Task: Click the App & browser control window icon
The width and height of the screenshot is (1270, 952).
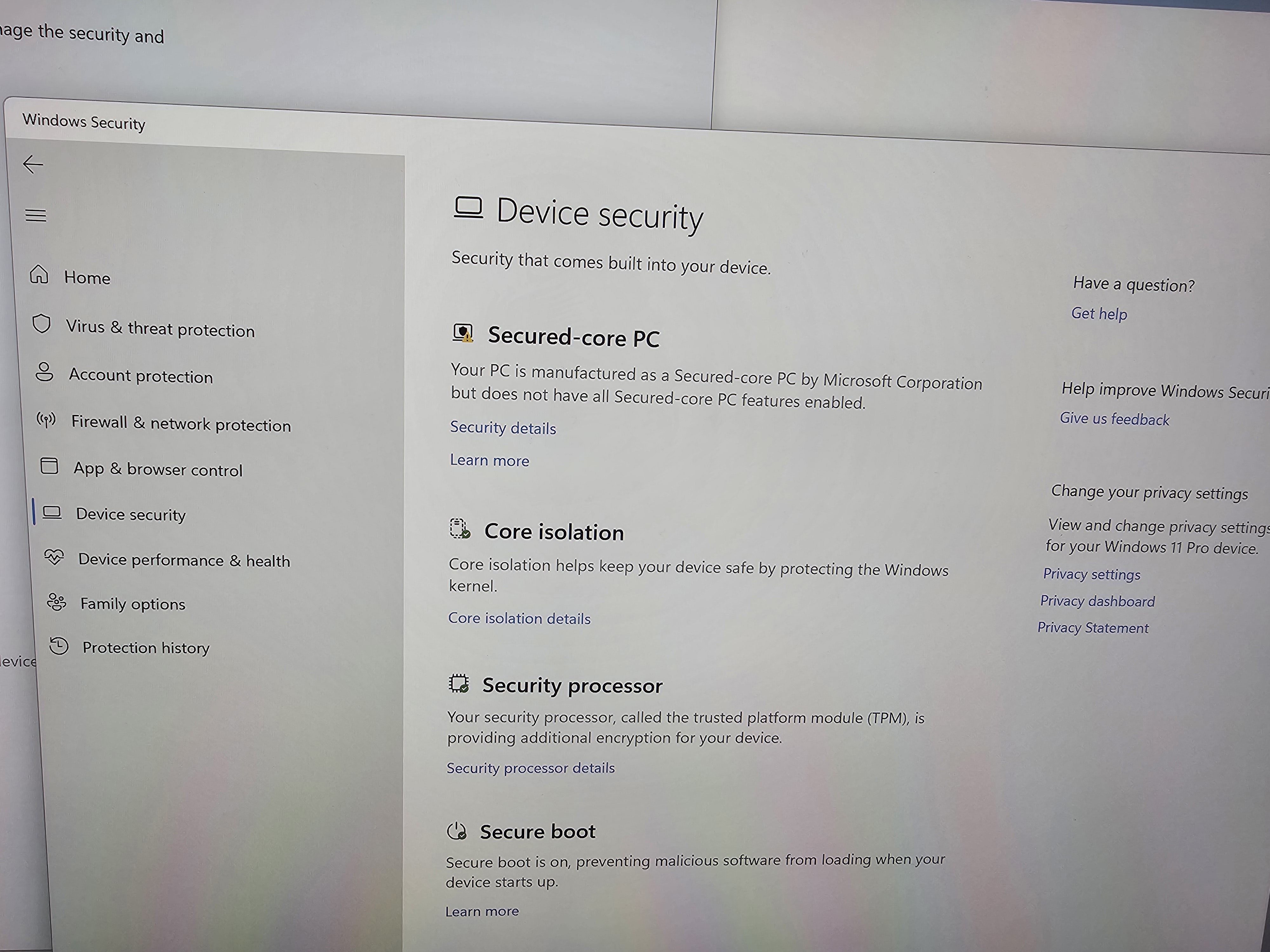Action: [50, 466]
